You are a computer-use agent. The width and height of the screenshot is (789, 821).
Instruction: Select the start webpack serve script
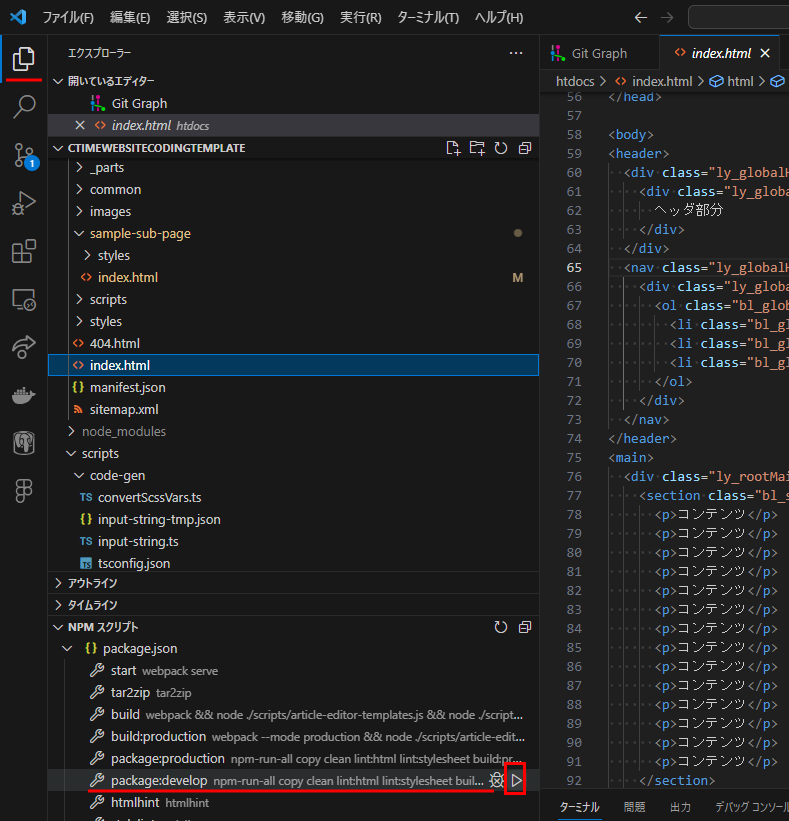pyautogui.click(x=293, y=671)
